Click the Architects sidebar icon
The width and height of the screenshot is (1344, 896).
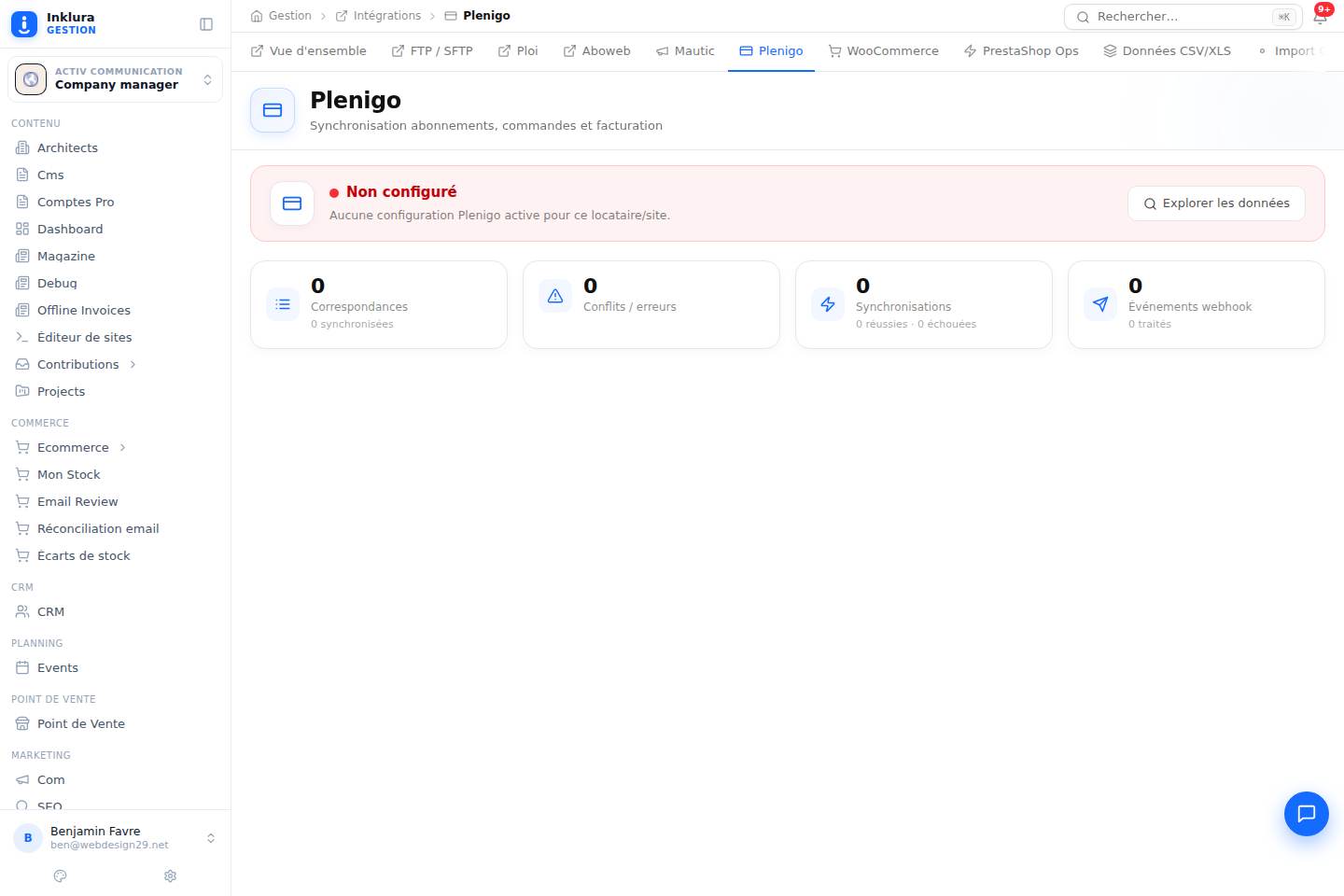point(22,147)
